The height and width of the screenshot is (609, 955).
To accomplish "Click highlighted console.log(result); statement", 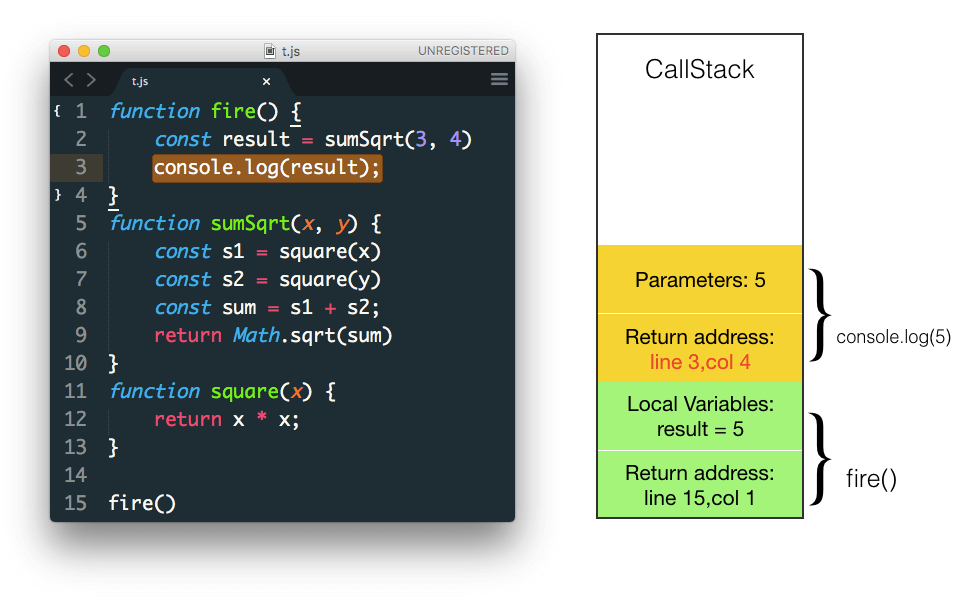I will coord(267,167).
